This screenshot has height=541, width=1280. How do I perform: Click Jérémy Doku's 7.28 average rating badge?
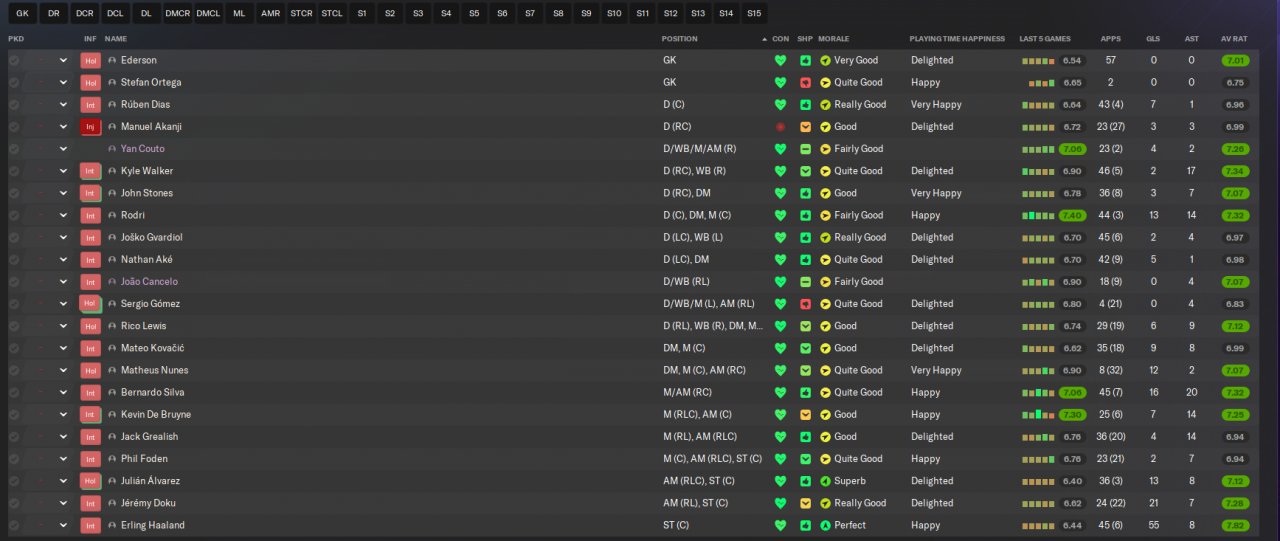click(1235, 503)
